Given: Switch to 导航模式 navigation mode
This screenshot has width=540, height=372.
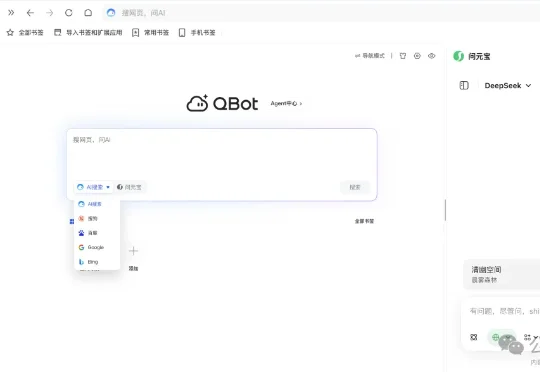Looking at the screenshot, I should [370, 56].
